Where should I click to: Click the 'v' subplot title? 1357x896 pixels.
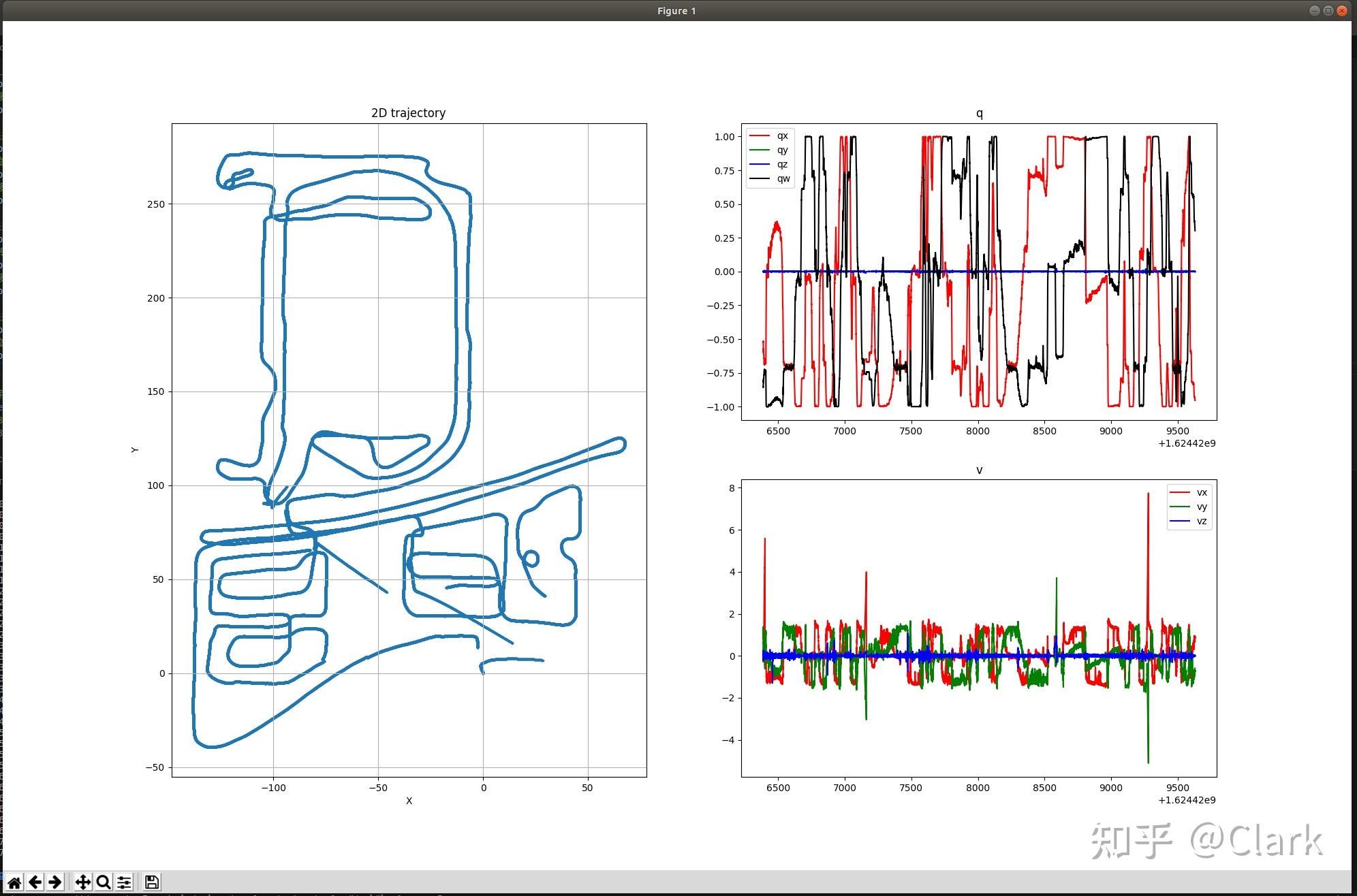pyautogui.click(x=979, y=470)
